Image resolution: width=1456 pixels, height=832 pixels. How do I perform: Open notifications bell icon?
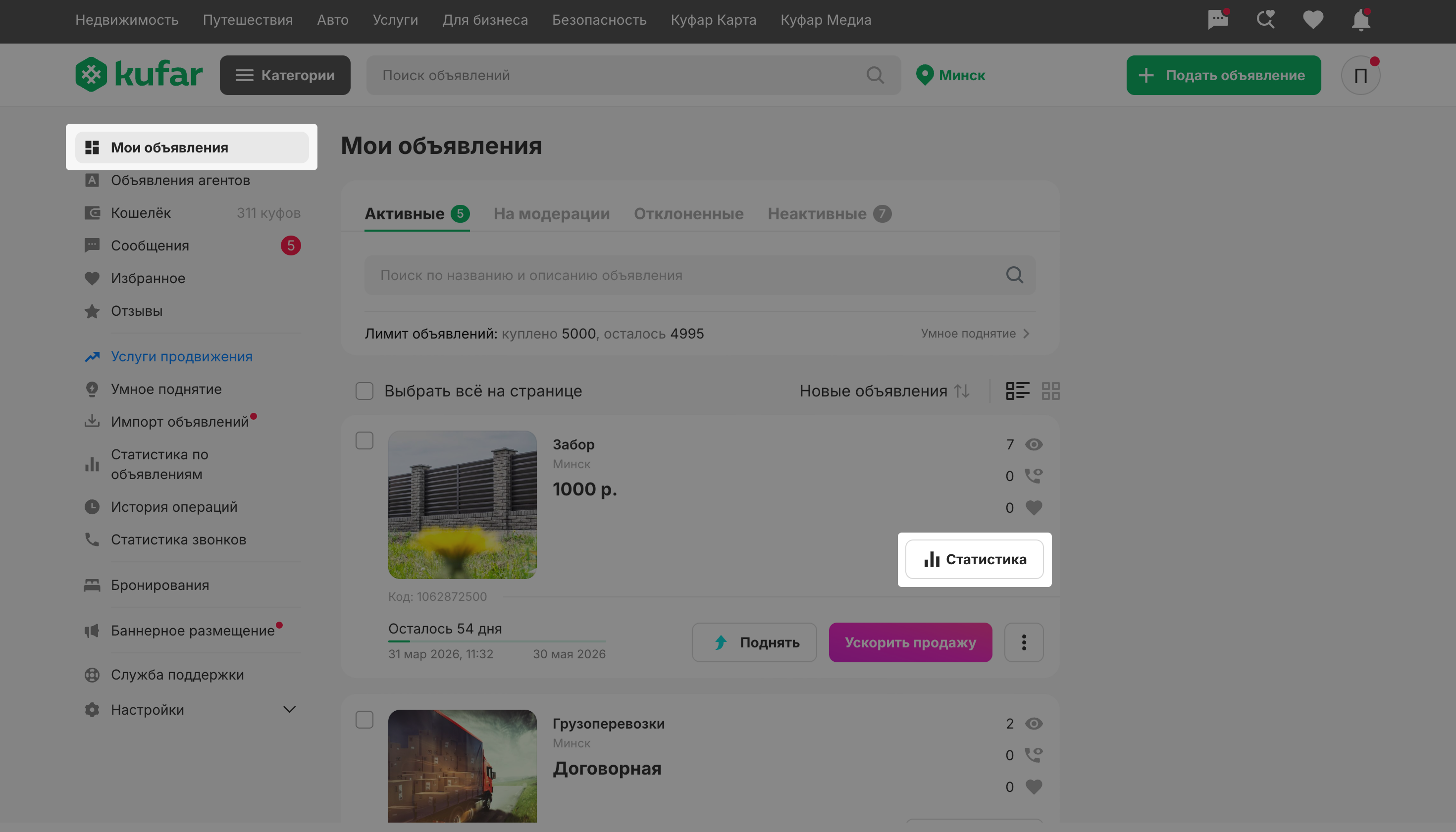pyautogui.click(x=1360, y=20)
